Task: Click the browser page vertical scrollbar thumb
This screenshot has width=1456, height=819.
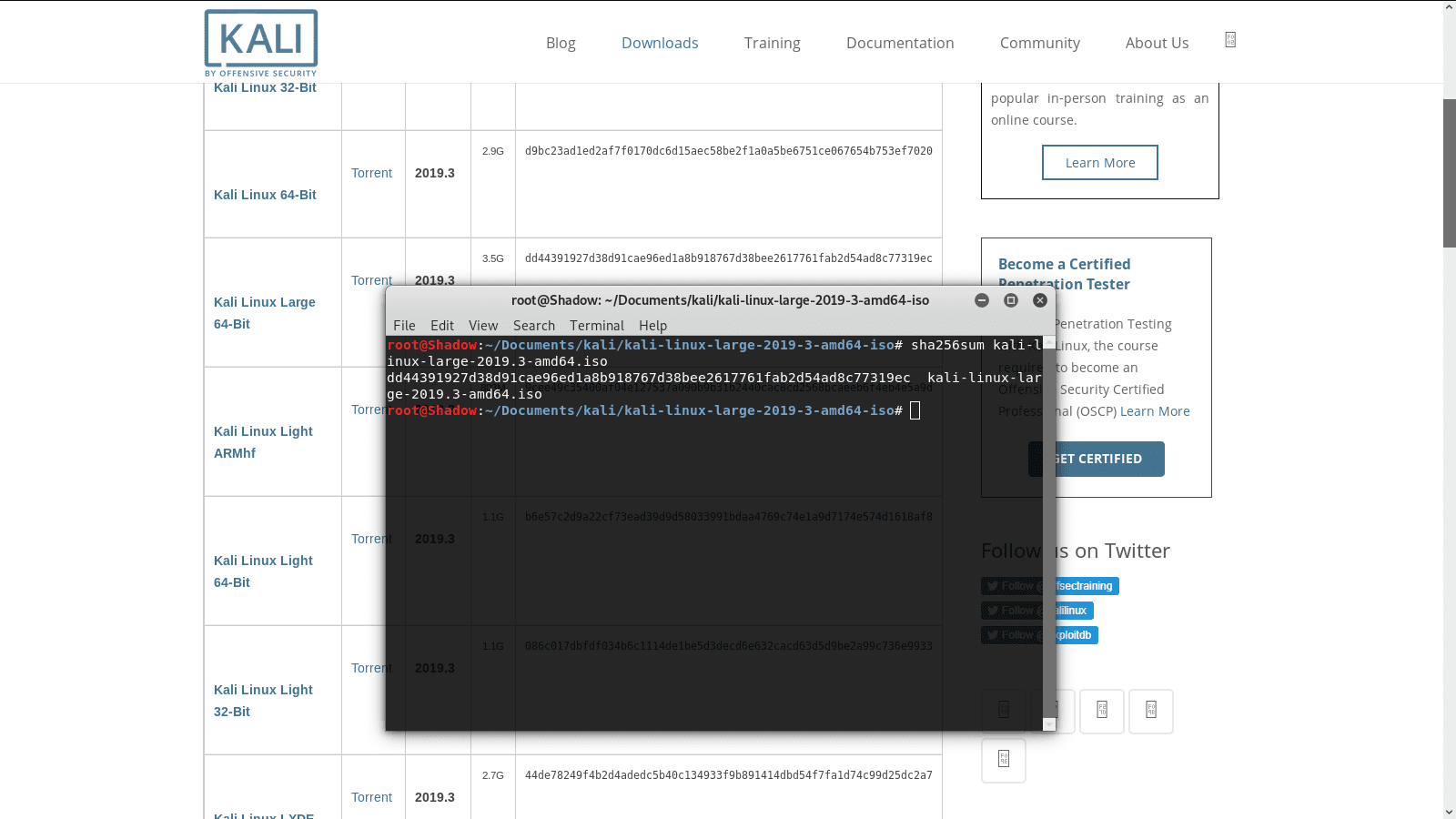Action: click(1450, 173)
